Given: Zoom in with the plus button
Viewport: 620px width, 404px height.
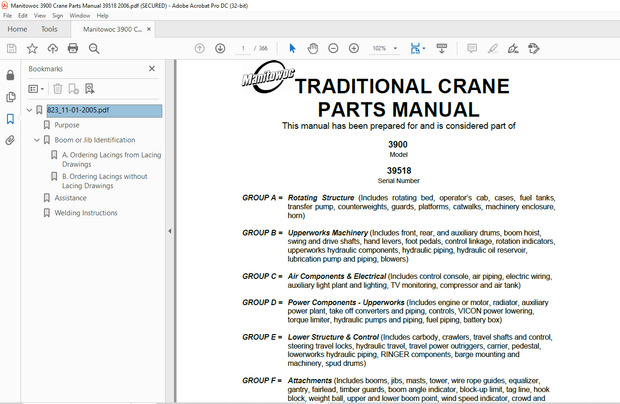Looking at the screenshot, I should pyautogui.click(x=354, y=49).
